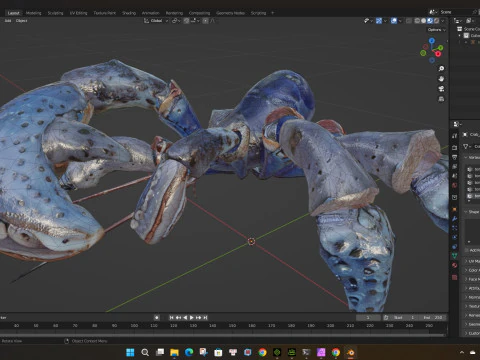This screenshot has width=480, height=360.
Task: Open the Texture properties tab (checker icon)
Action: click(x=455, y=277)
